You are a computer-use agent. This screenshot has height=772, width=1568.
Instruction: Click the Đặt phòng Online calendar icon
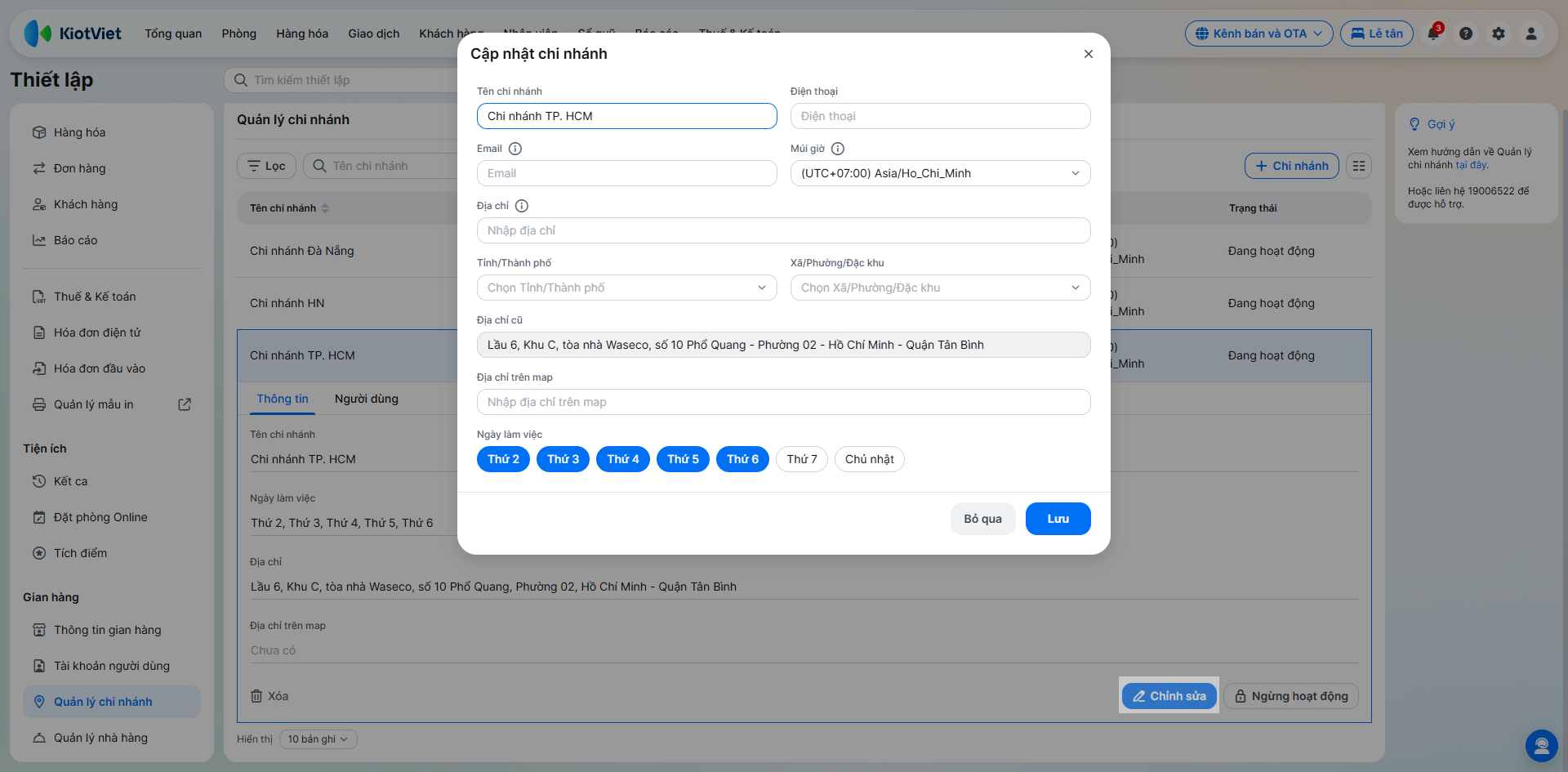[x=38, y=517]
